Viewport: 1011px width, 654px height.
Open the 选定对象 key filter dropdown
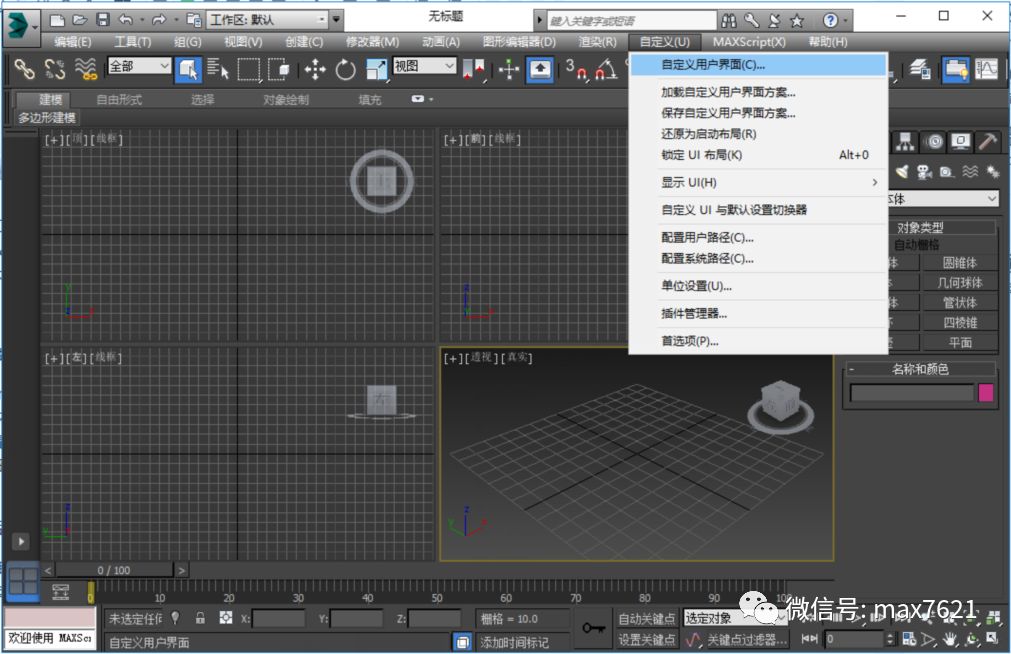coord(735,618)
